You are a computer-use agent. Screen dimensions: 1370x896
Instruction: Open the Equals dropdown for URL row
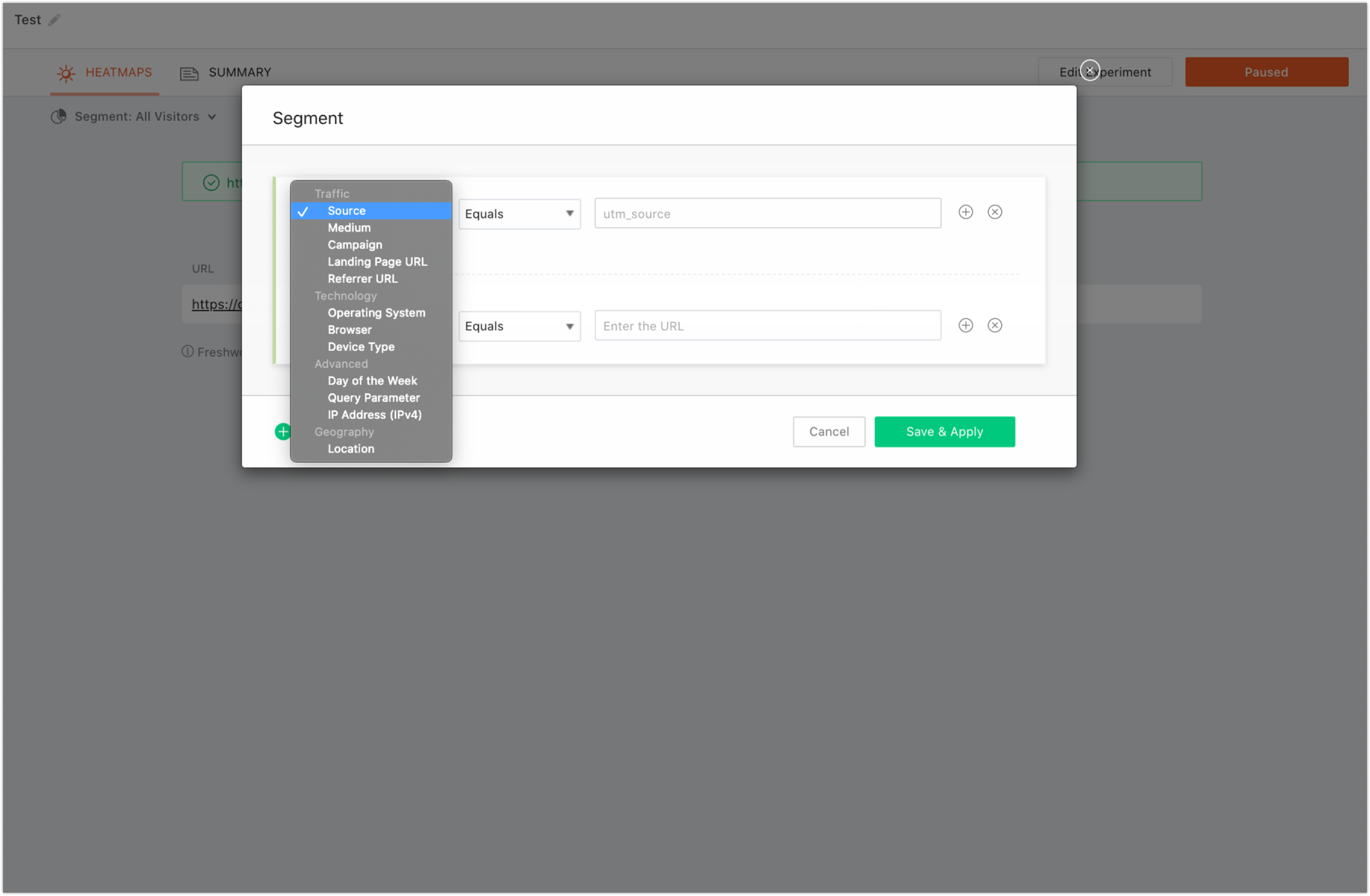[x=519, y=326]
